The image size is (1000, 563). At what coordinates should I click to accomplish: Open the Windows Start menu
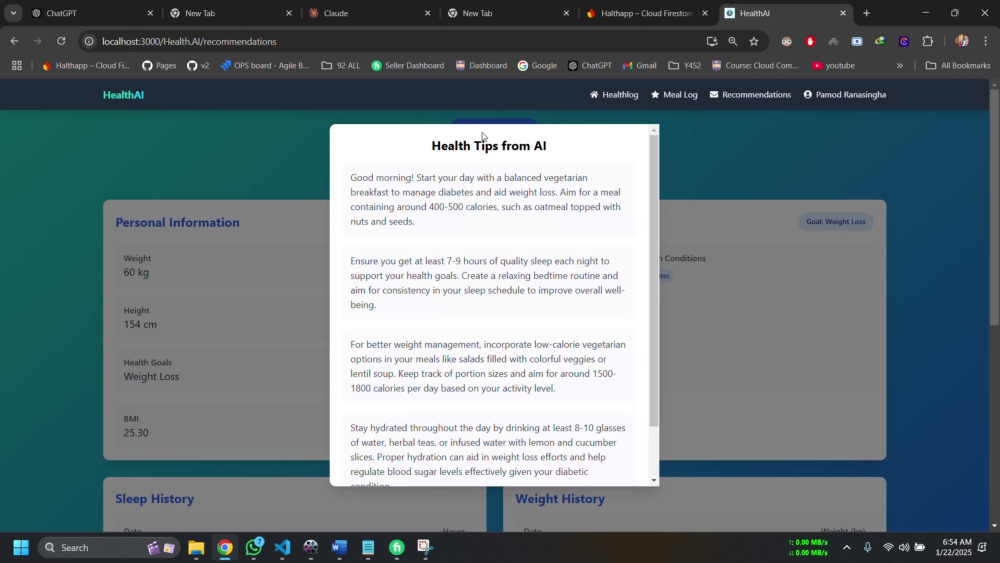coord(20,547)
